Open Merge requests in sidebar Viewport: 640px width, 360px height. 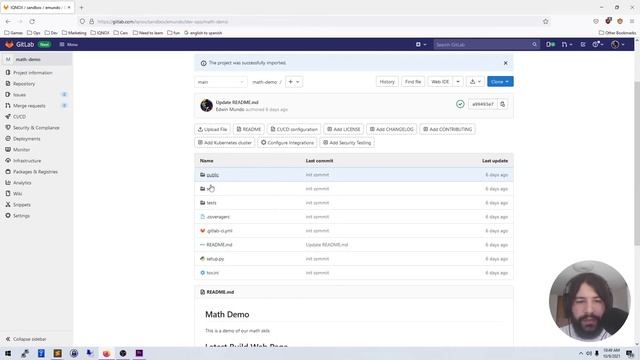(29, 106)
